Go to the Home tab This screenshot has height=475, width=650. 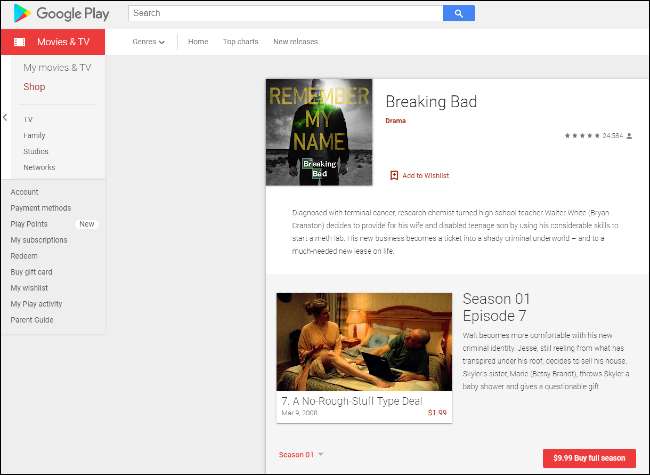[198, 41]
